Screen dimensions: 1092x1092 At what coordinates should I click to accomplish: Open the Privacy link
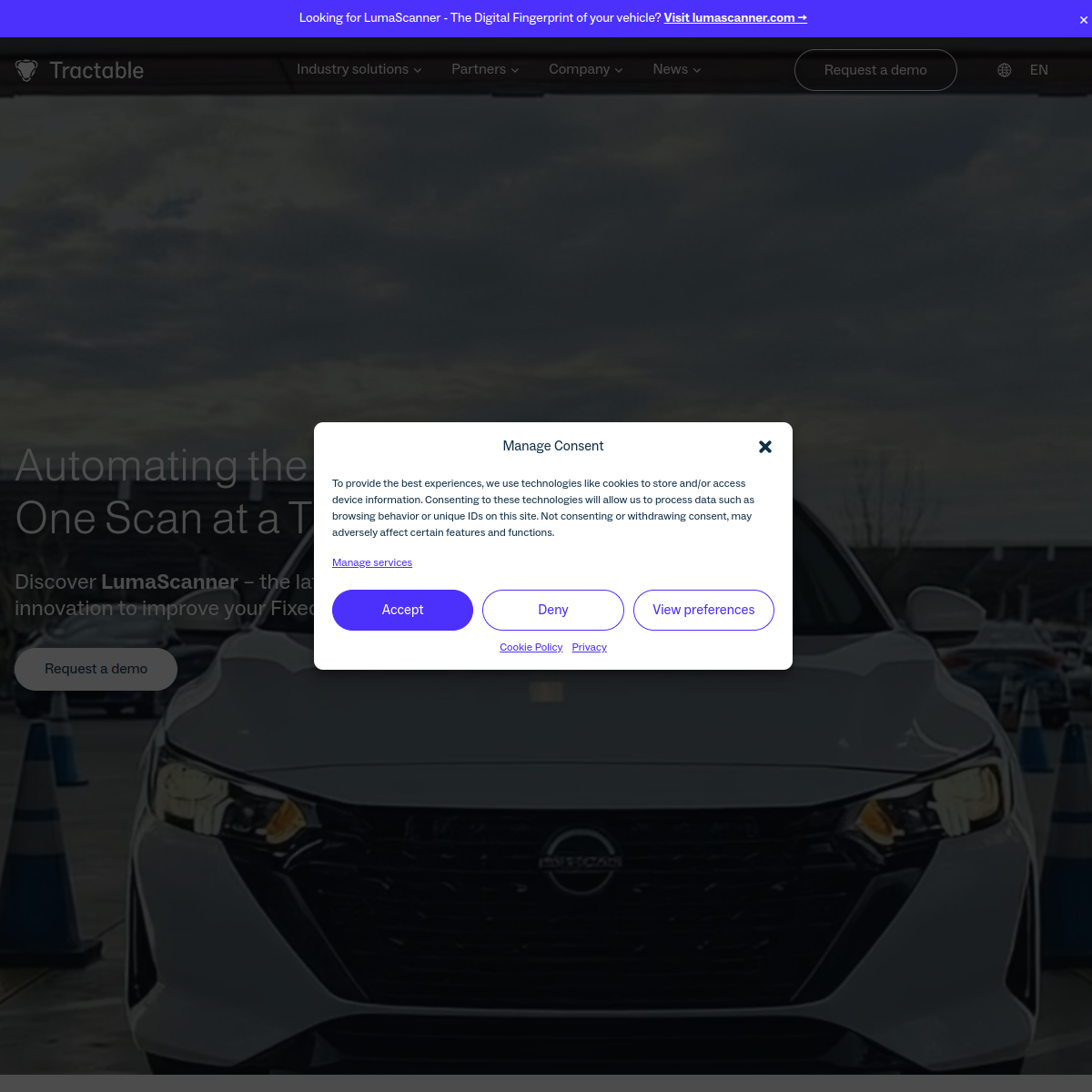590,647
